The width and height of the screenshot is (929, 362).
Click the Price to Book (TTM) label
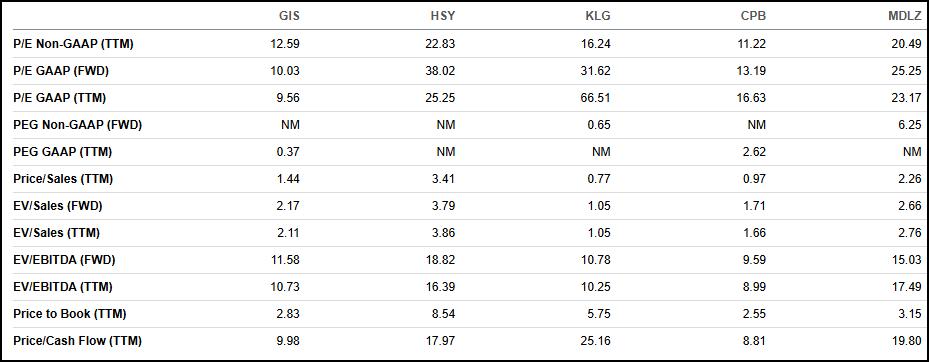pos(69,314)
